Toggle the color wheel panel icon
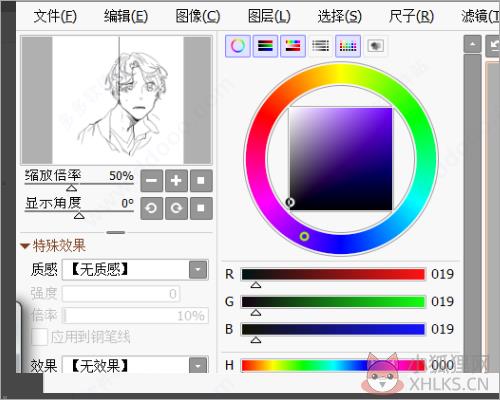 pos(238,46)
